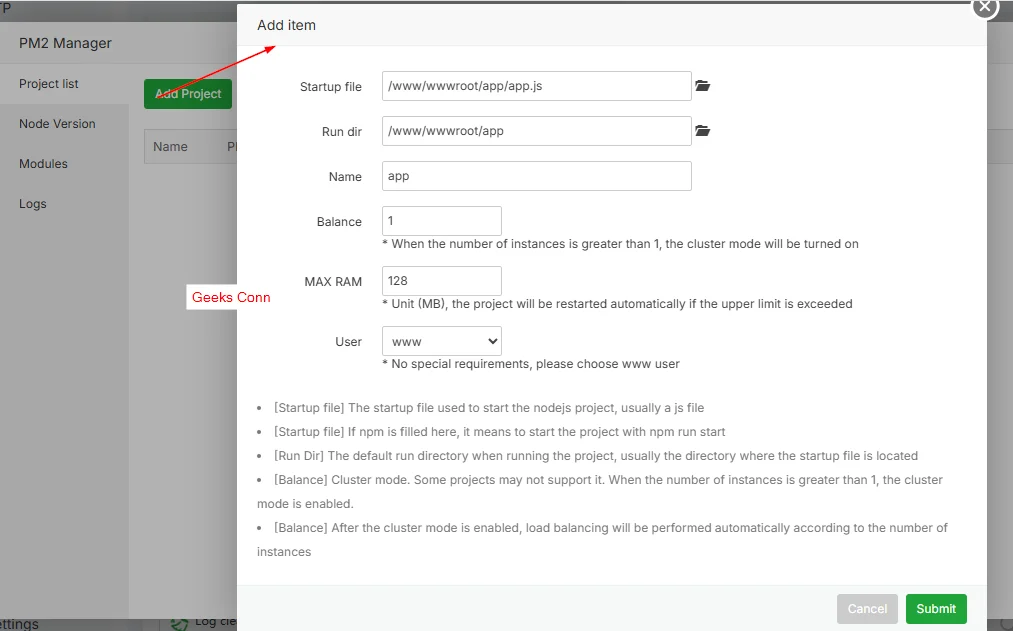Select the Run dir text field

(536, 130)
